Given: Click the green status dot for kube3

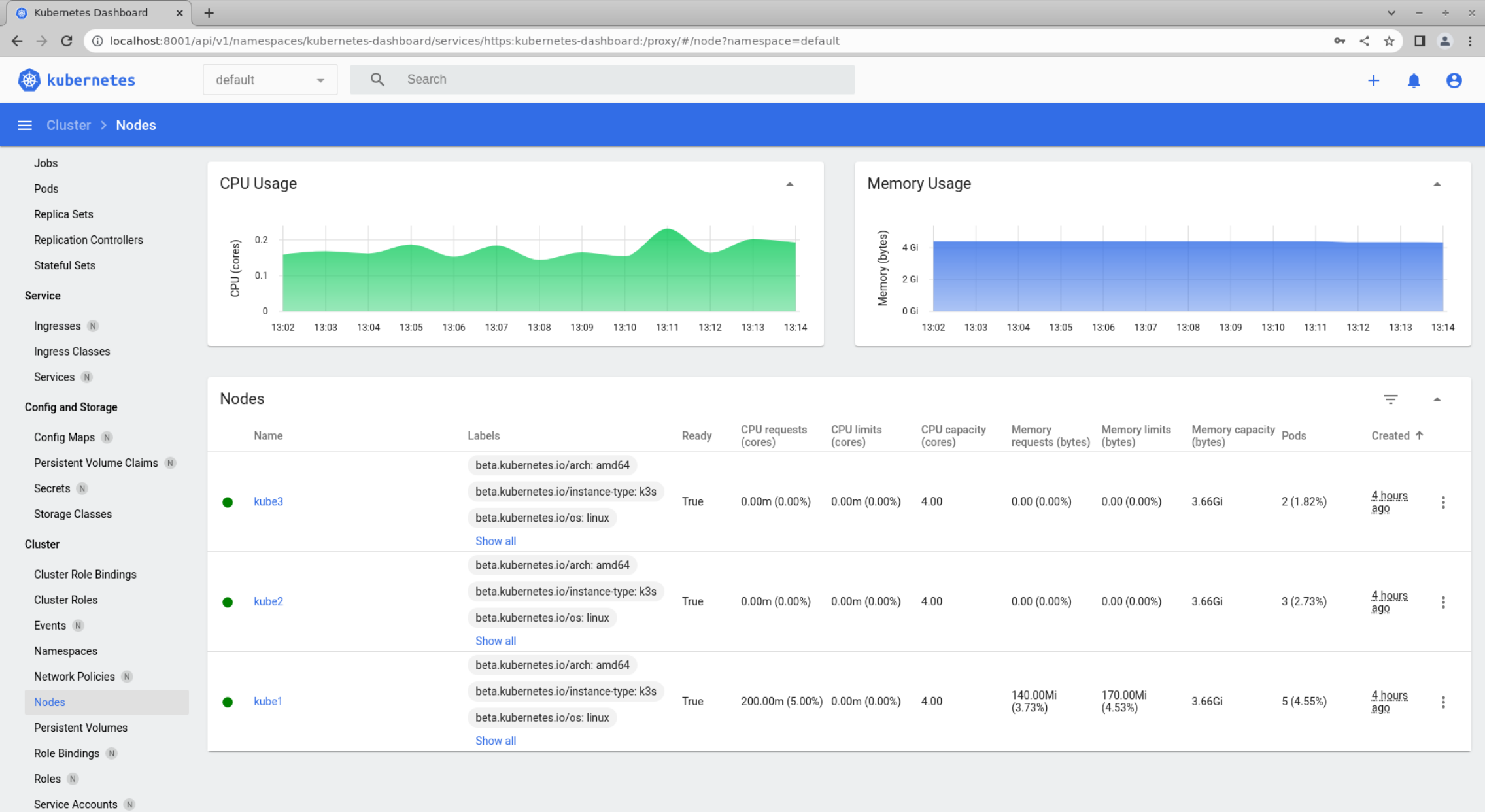Looking at the screenshot, I should tap(228, 502).
